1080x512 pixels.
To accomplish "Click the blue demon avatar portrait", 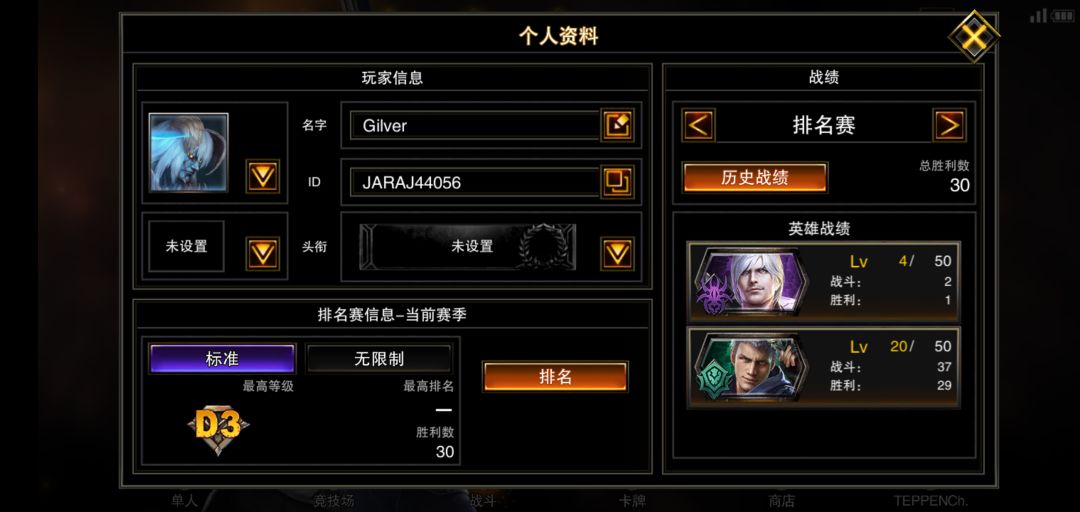I will click(189, 152).
